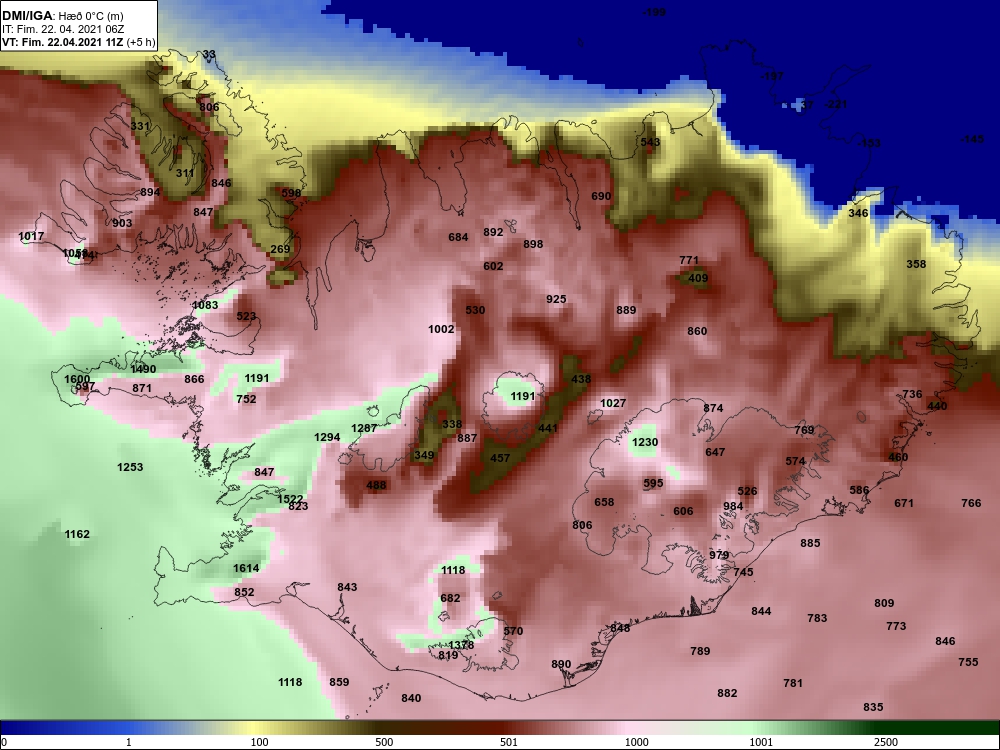1000x750 pixels.
Task: Click the map value 543
Action: coord(651,142)
